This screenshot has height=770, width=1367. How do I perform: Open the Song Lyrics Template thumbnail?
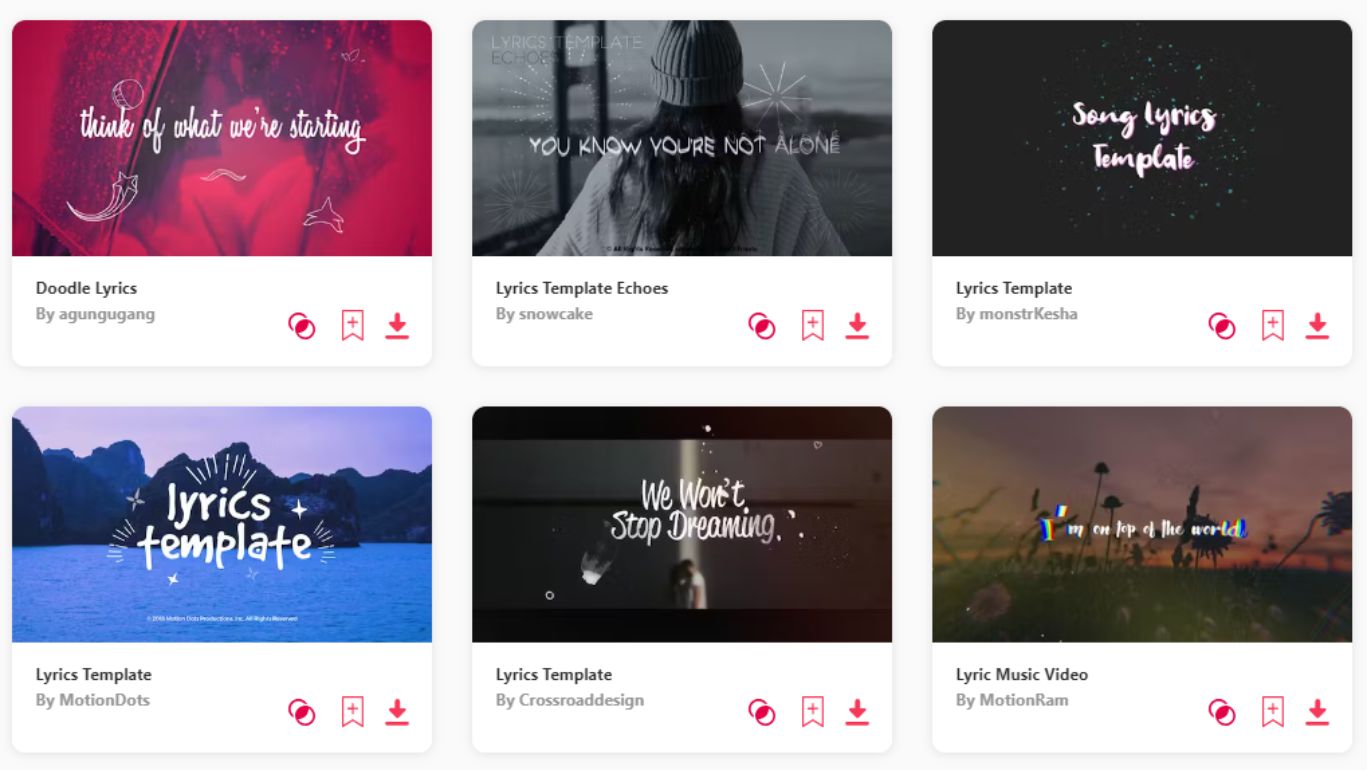click(x=1142, y=138)
